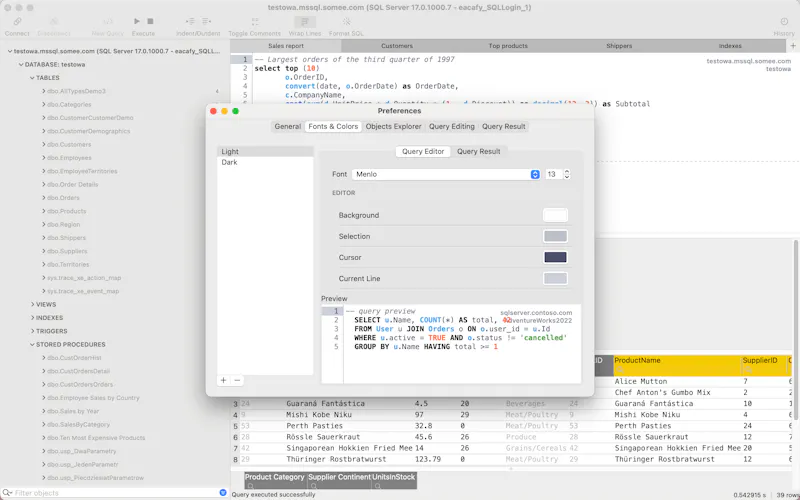Open the History panel icon
800x500 pixels.
[x=784, y=21]
